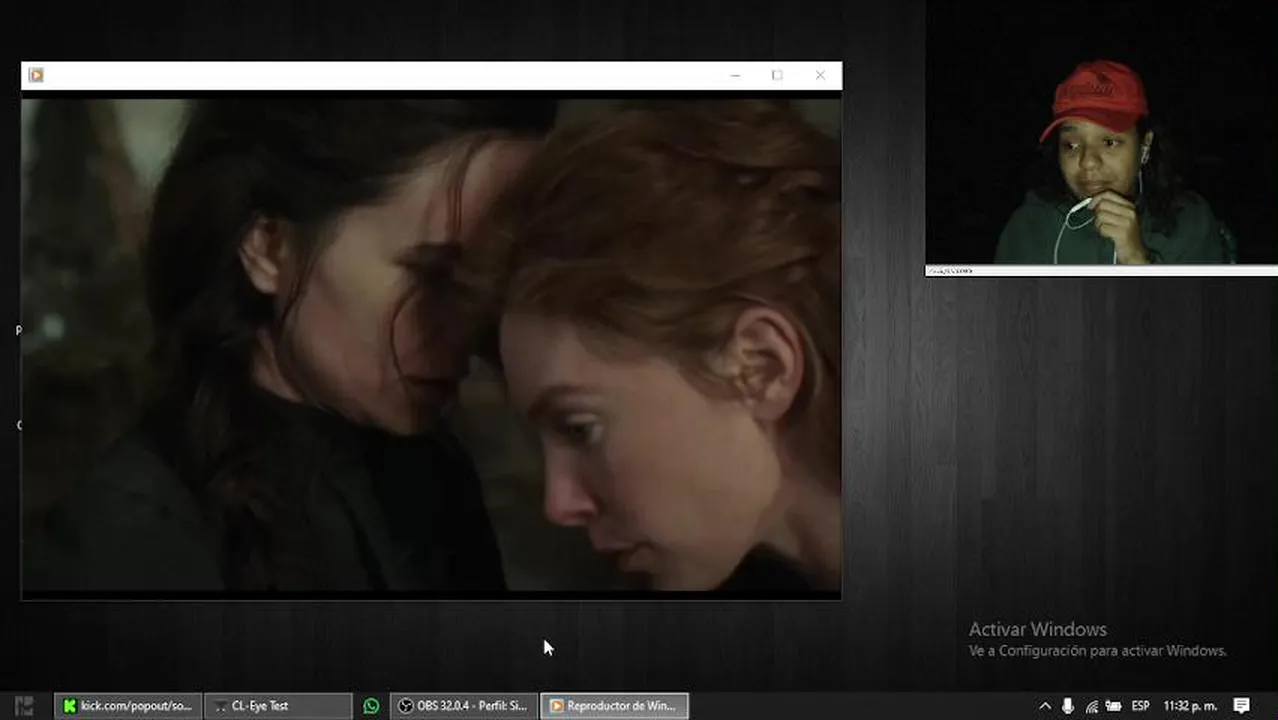Maximize the media player window
This screenshot has height=720, width=1278.
point(777,75)
